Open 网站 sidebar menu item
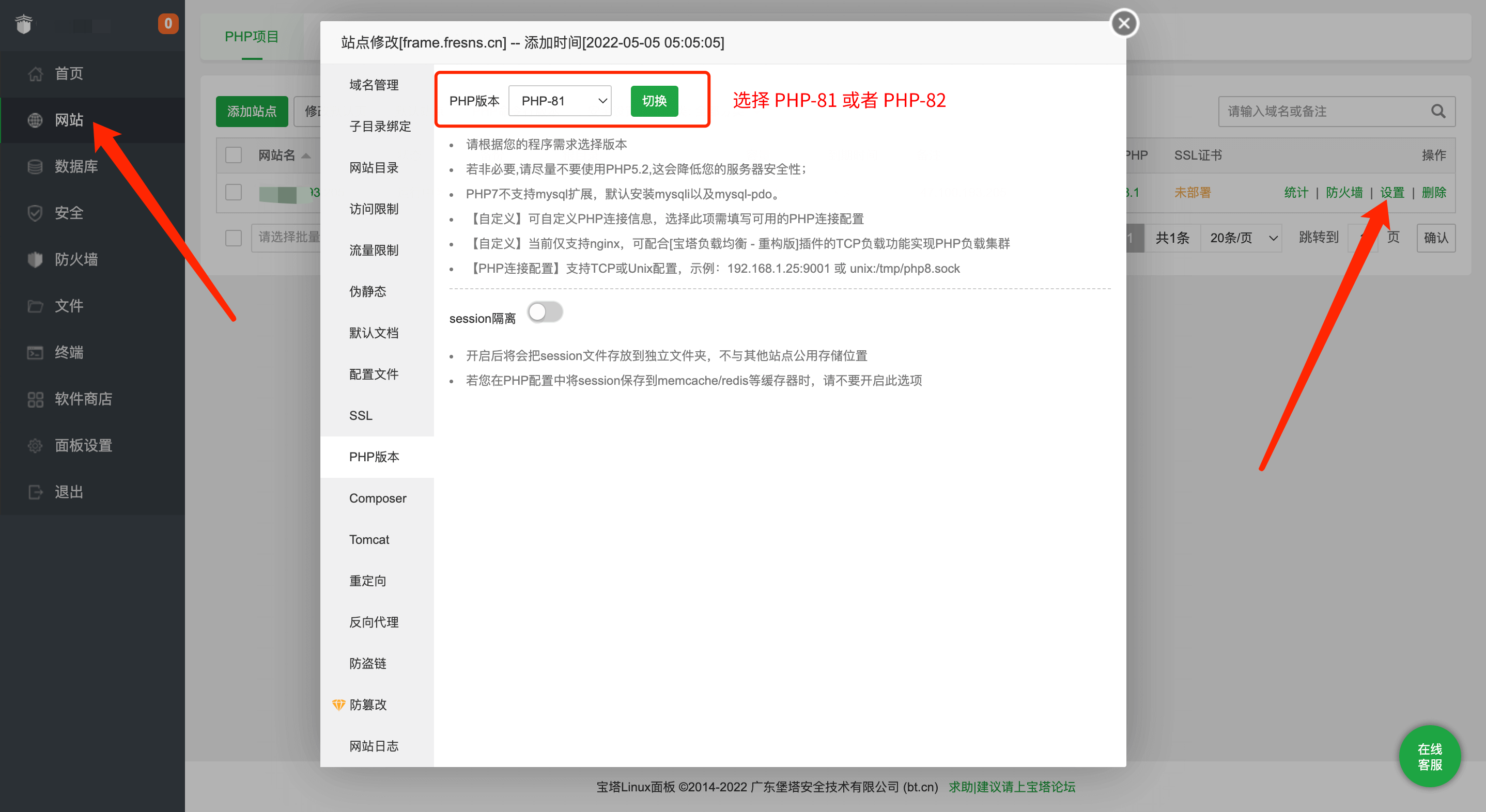The height and width of the screenshot is (812, 1486). tap(93, 120)
